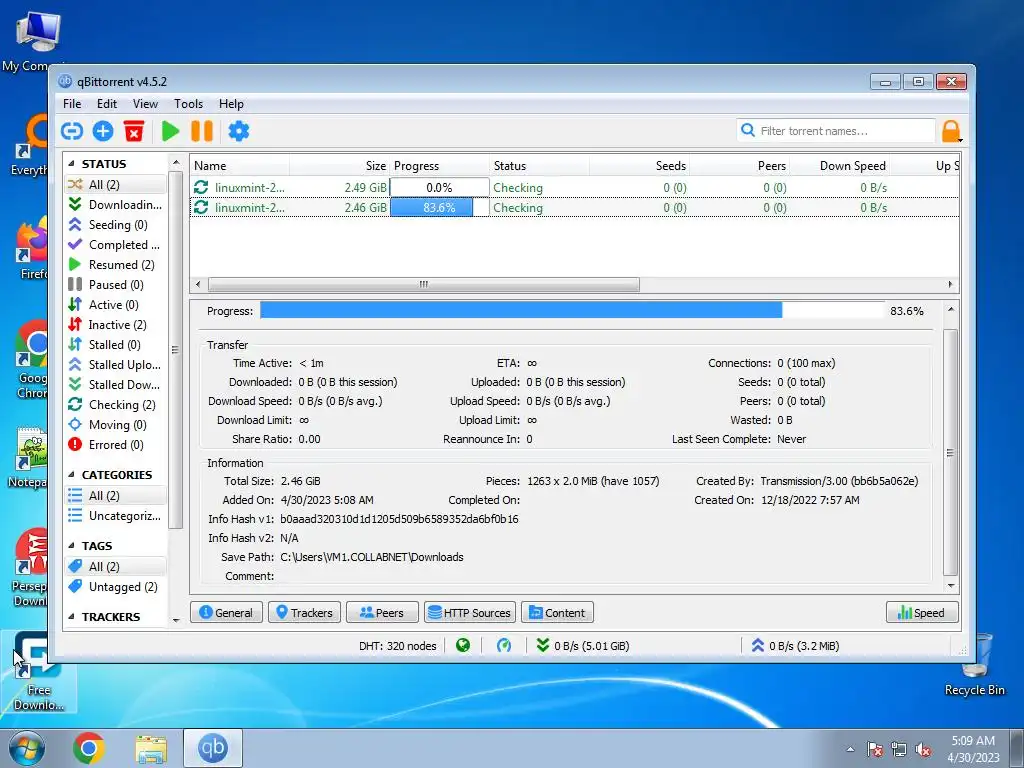Select the Active (0) filter

click(x=116, y=305)
